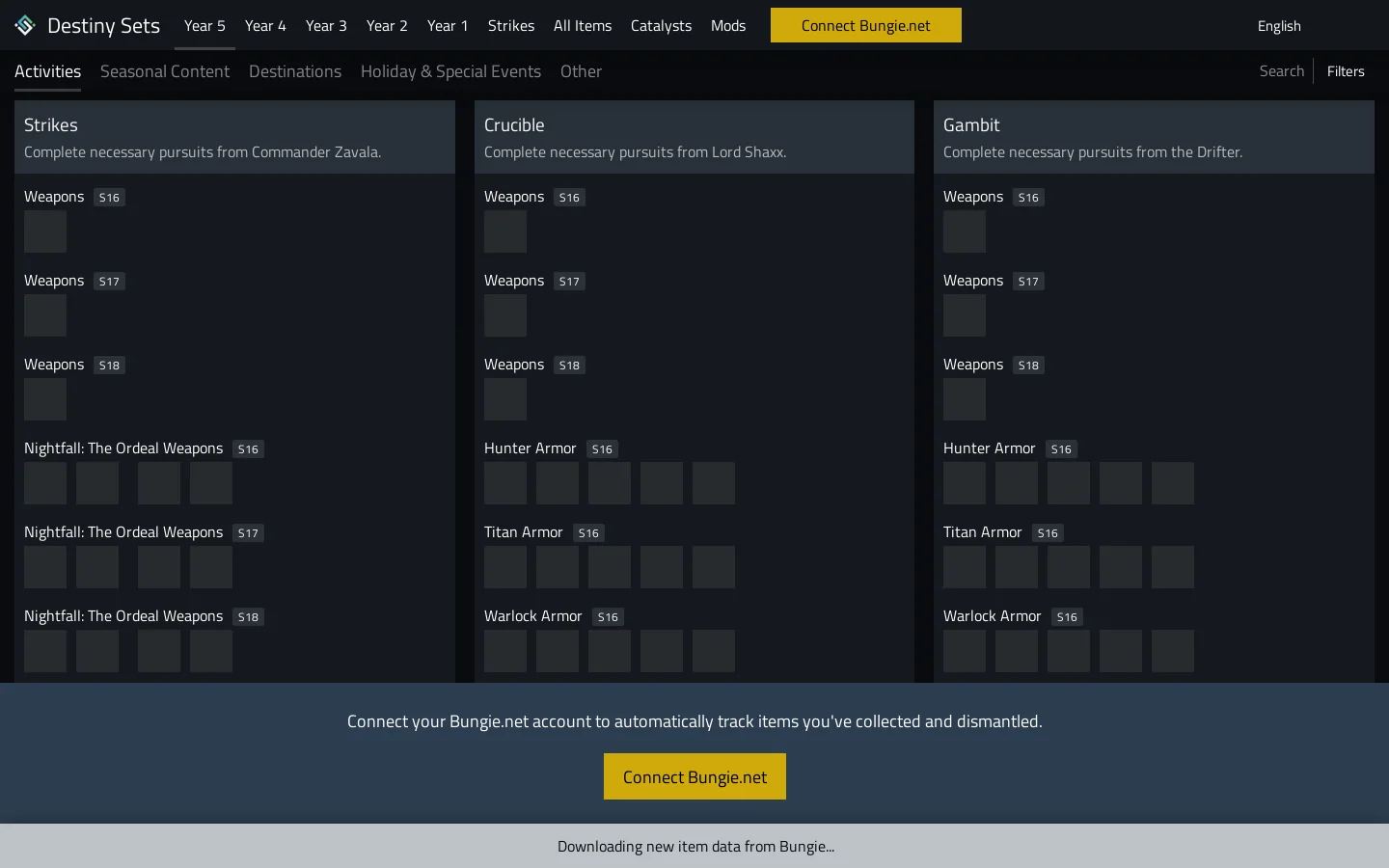The height and width of the screenshot is (868, 1389).
Task: Select second Gambit Warlock Armor S16 tile
Action: tap(1017, 651)
